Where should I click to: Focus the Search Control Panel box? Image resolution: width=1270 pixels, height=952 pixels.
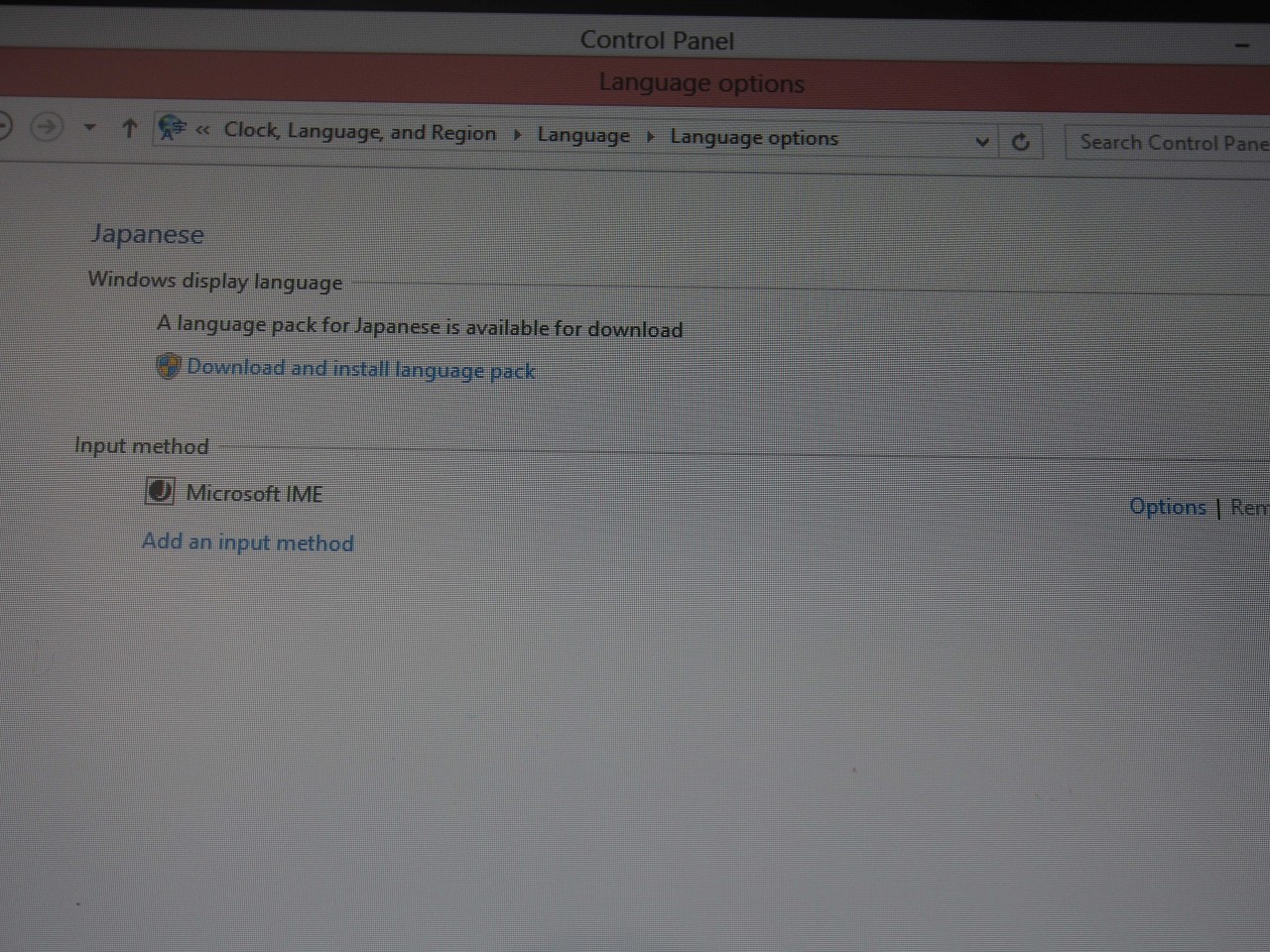pyautogui.click(x=1169, y=143)
